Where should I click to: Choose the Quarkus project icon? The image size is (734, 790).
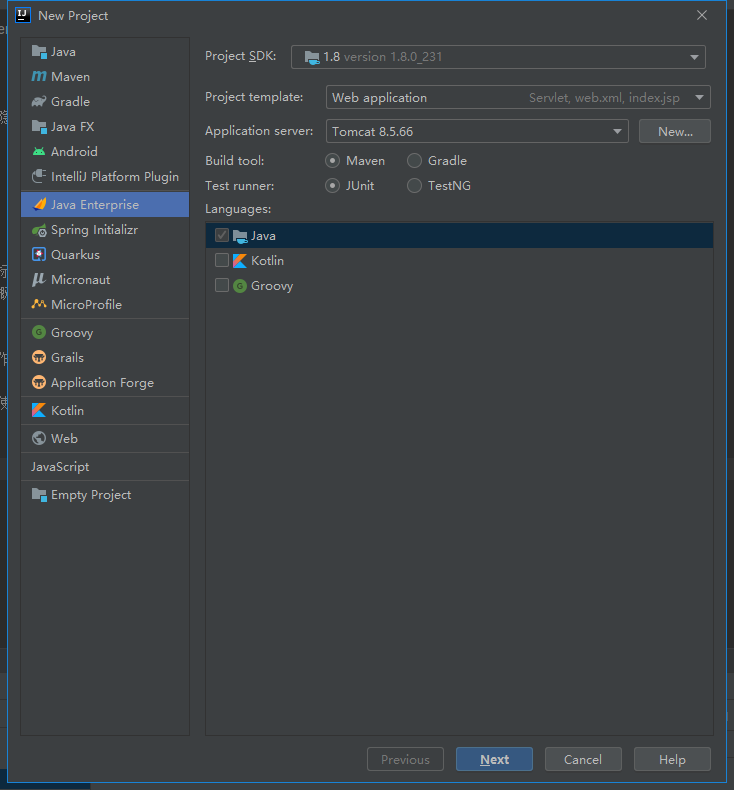coord(39,255)
